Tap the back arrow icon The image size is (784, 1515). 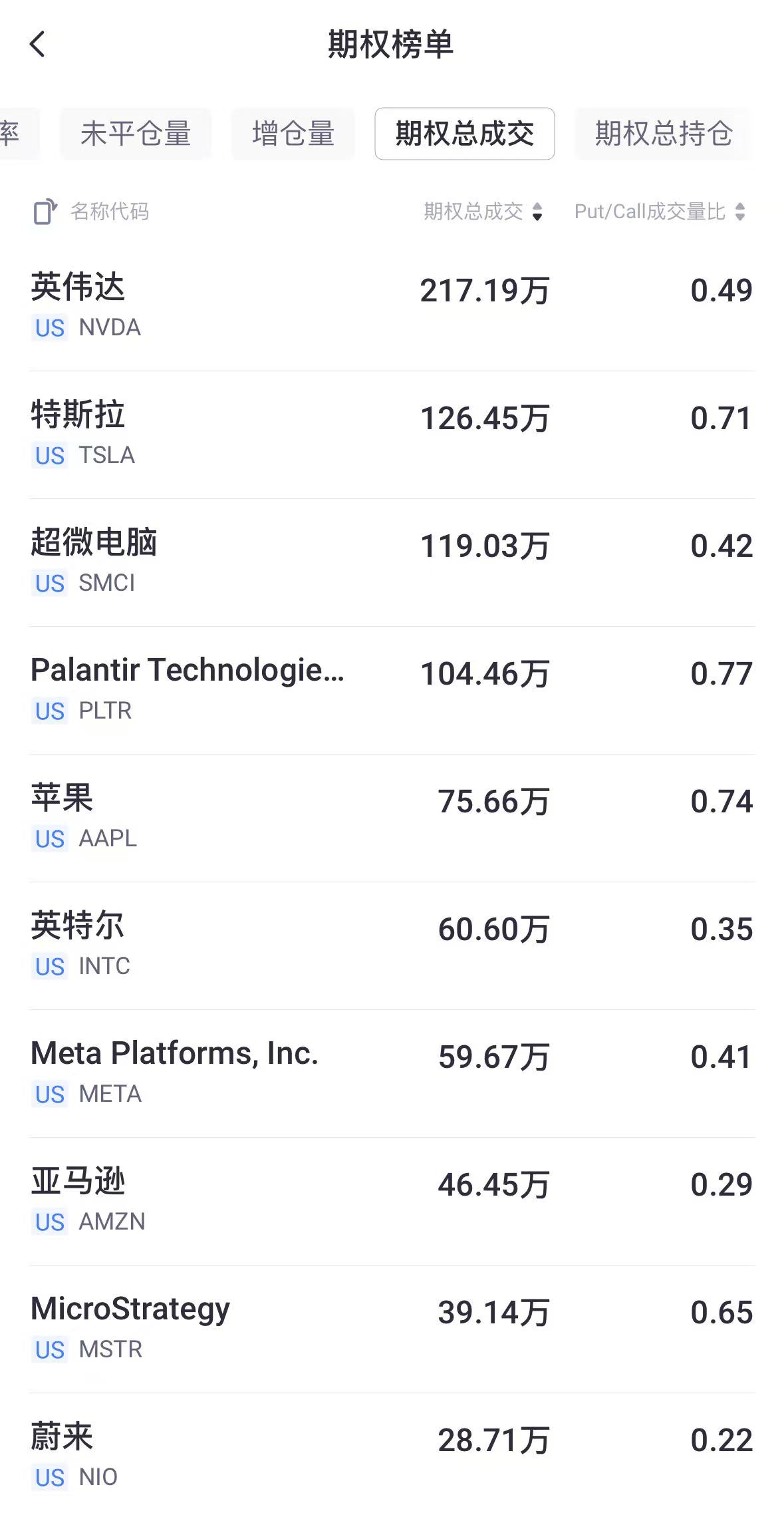coord(38,45)
